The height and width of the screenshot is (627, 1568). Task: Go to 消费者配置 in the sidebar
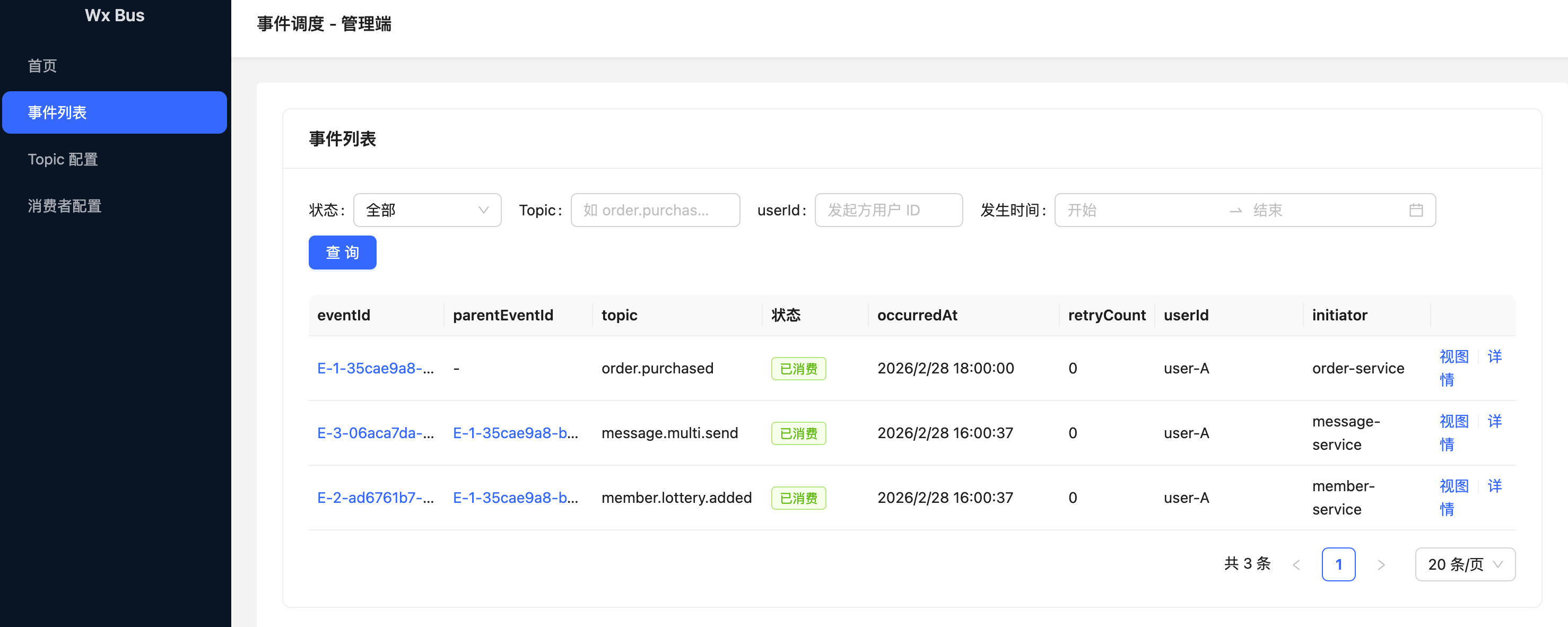[x=65, y=206]
